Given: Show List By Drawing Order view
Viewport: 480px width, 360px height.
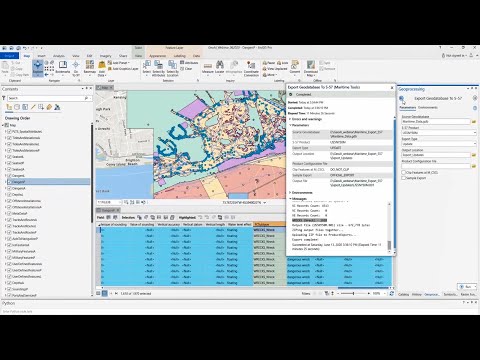Looking at the screenshot, I should coord(9,107).
